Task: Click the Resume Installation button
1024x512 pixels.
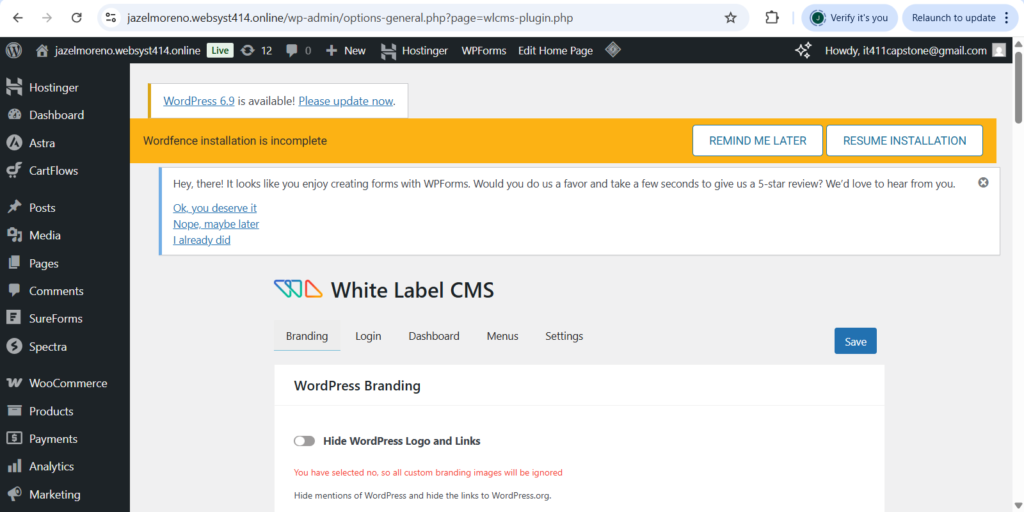Action: 904,141
